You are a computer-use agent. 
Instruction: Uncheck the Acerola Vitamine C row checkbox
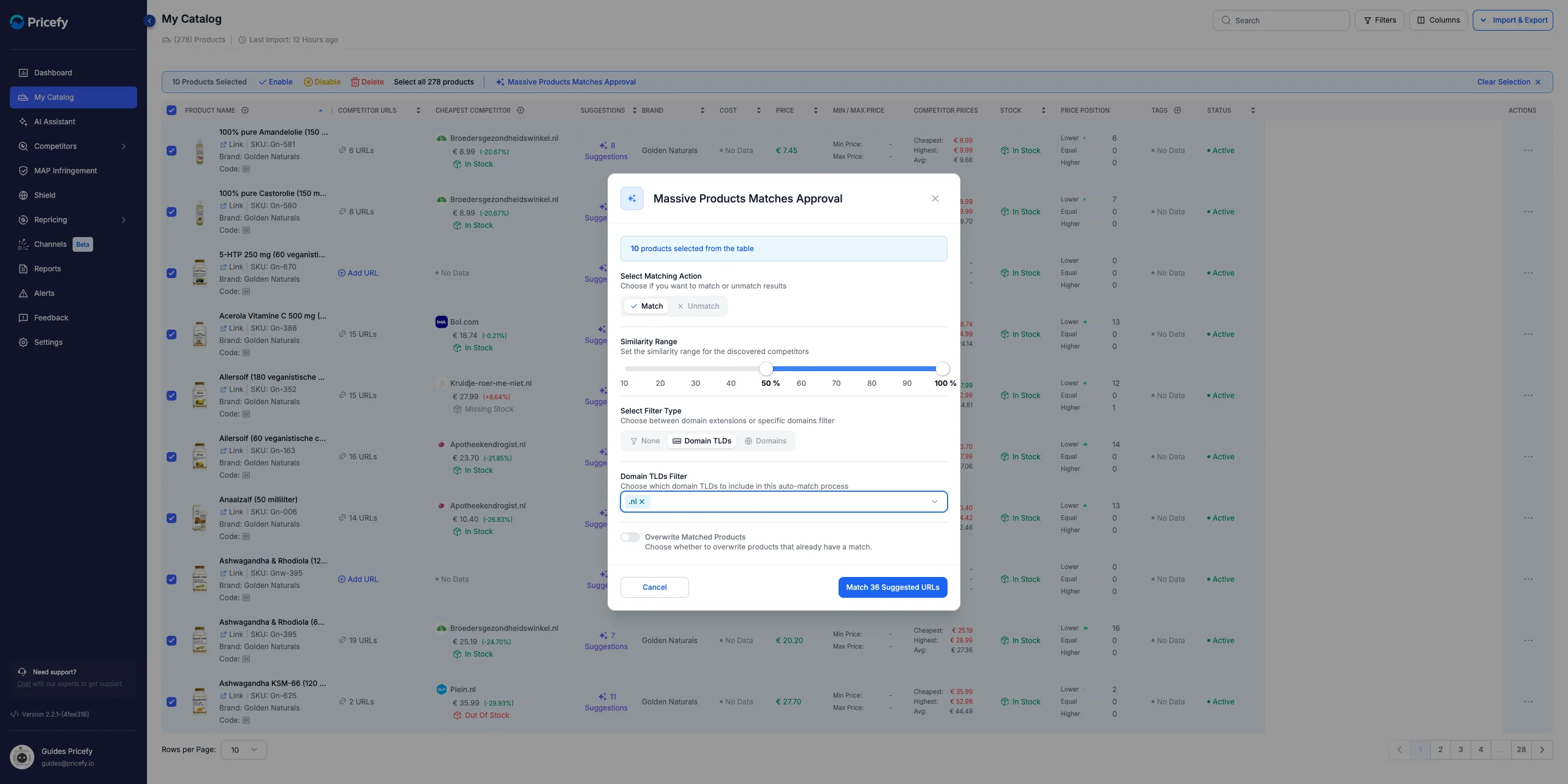[x=171, y=334]
